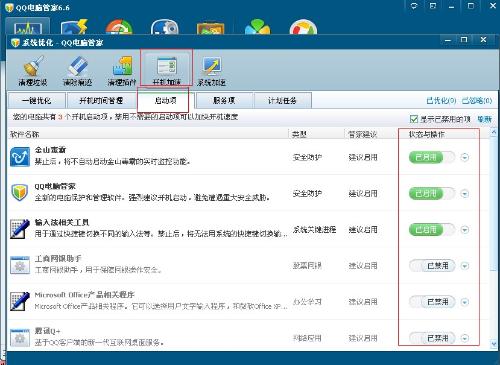Select the 启动项 tab
Image resolution: width=500 pixels, height=365 pixels.
(165, 100)
